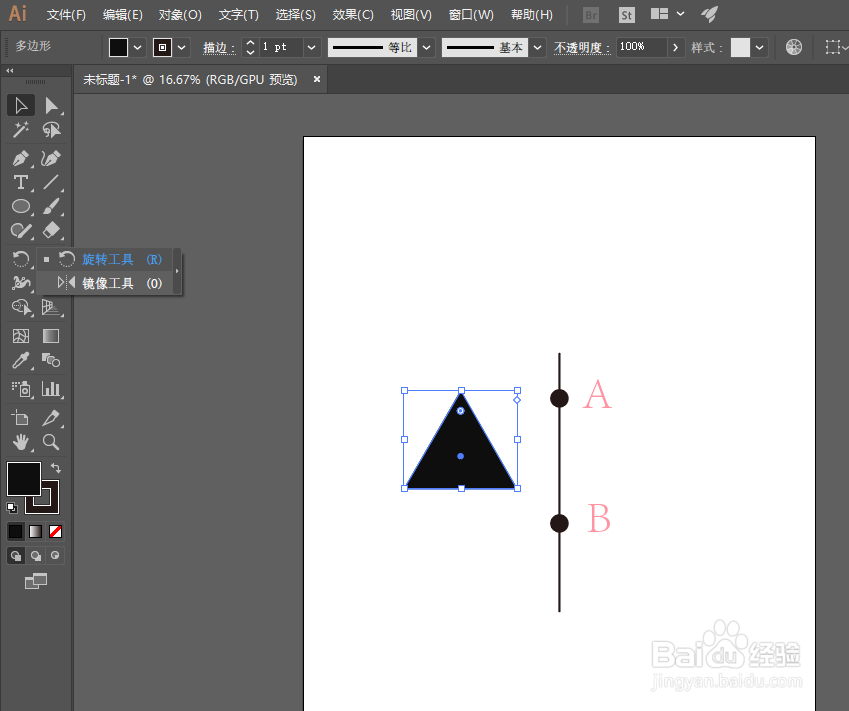Open stroke color dropdown in control bar
The width and height of the screenshot is (849, 711).
click(x=182, y=48)
